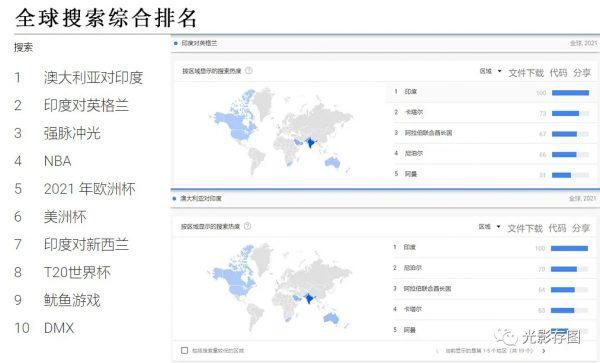Select 2021 年欧洲杯 in the ranking list

click(x=90, y=189)
